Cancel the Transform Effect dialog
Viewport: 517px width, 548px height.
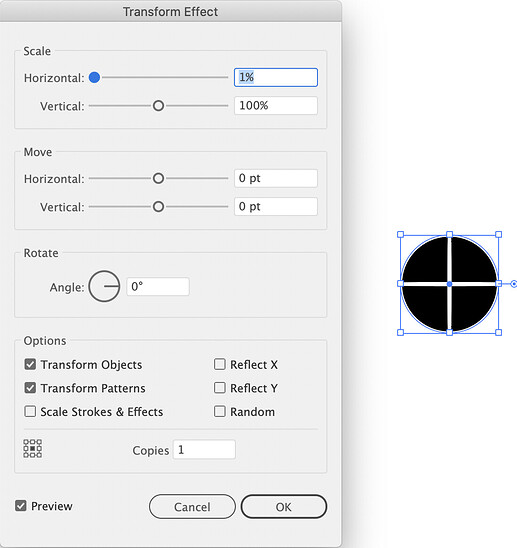[192, 507]
